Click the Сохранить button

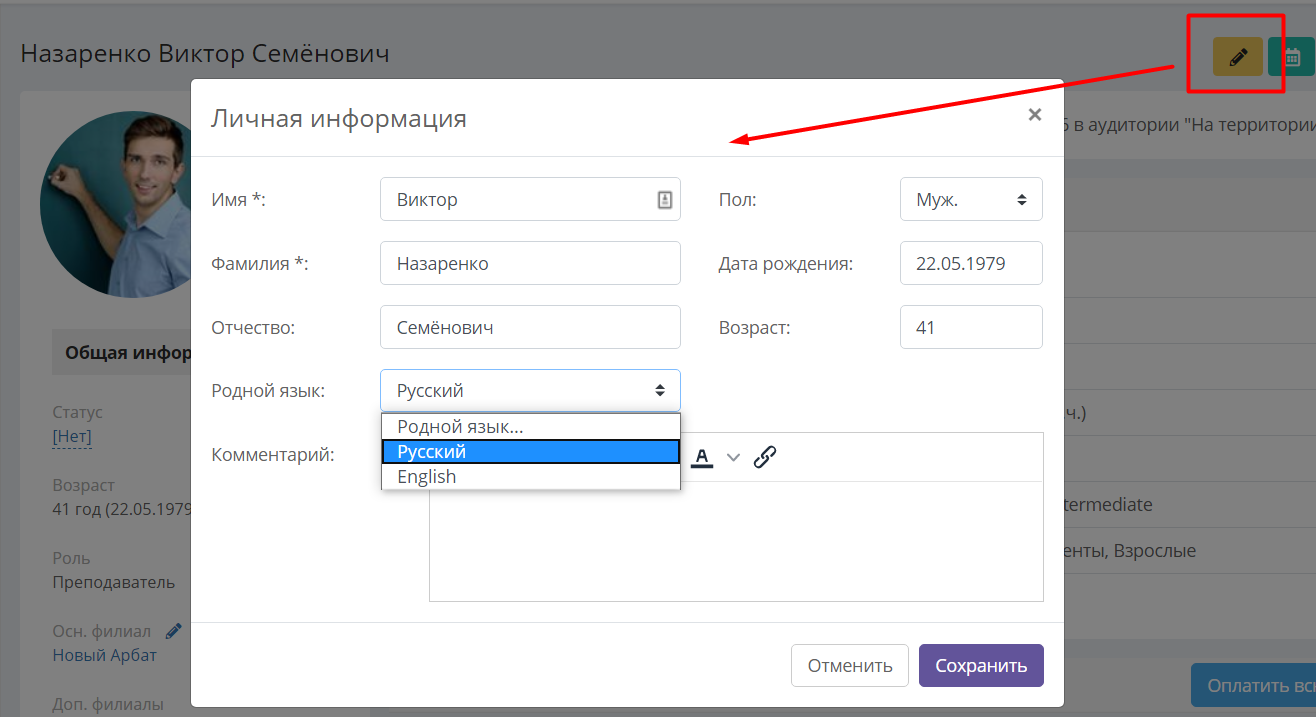[981, 666]
